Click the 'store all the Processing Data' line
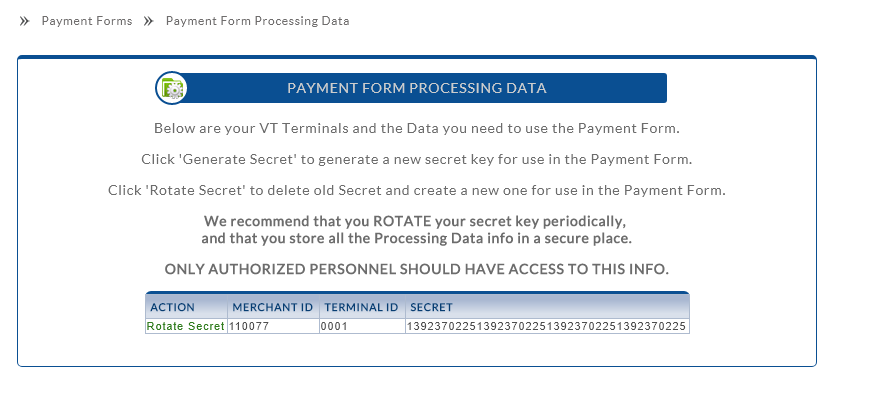The image size is (889, 409). [x=416, y=239]
